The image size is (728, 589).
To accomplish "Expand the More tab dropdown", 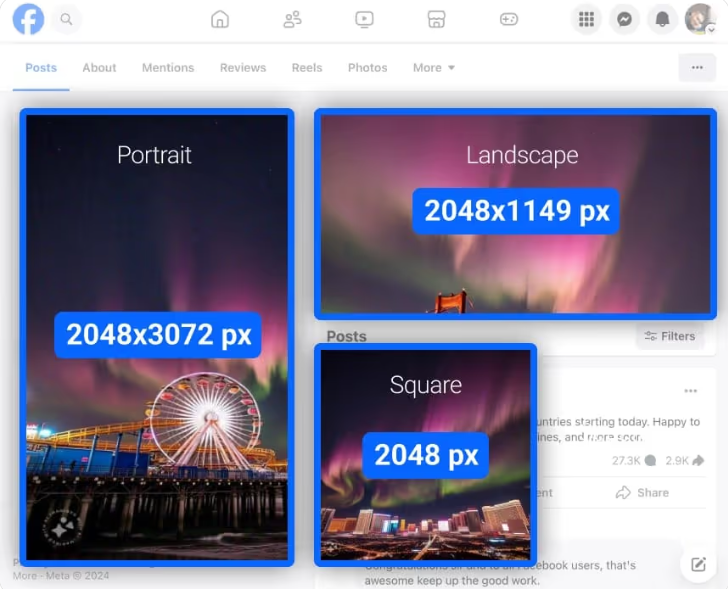I will [x=434, y=68].
